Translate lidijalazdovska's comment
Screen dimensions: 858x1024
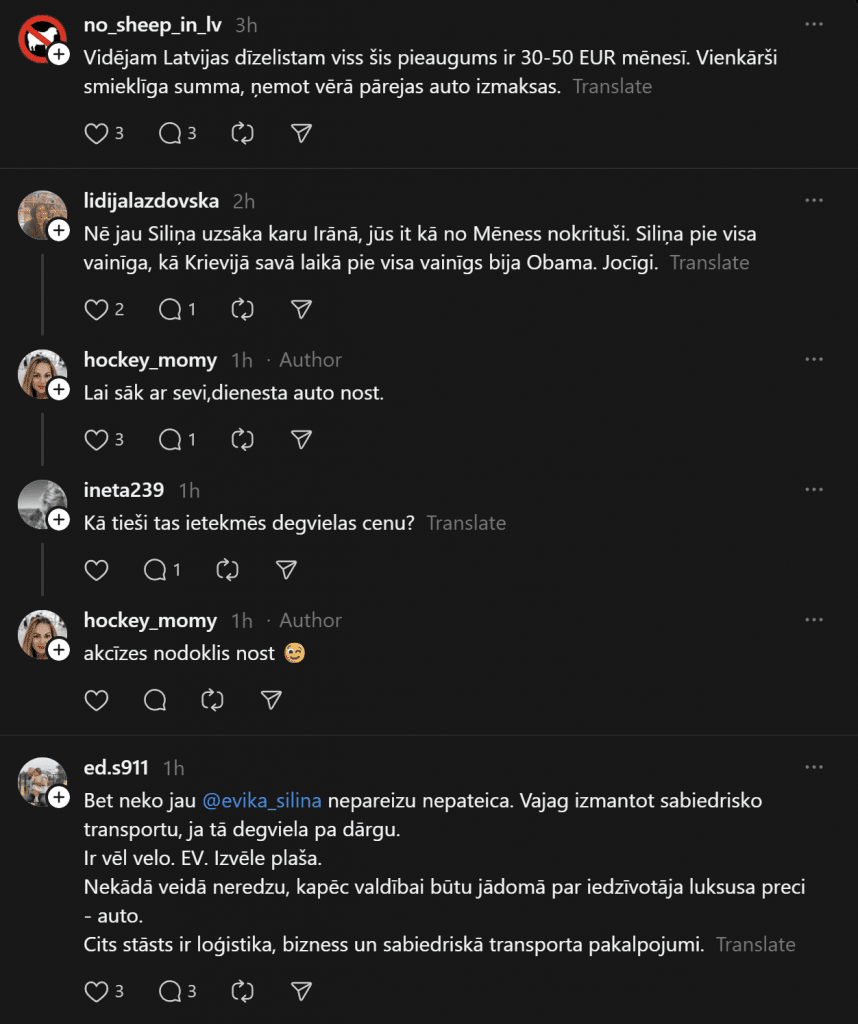click(709, 263)
